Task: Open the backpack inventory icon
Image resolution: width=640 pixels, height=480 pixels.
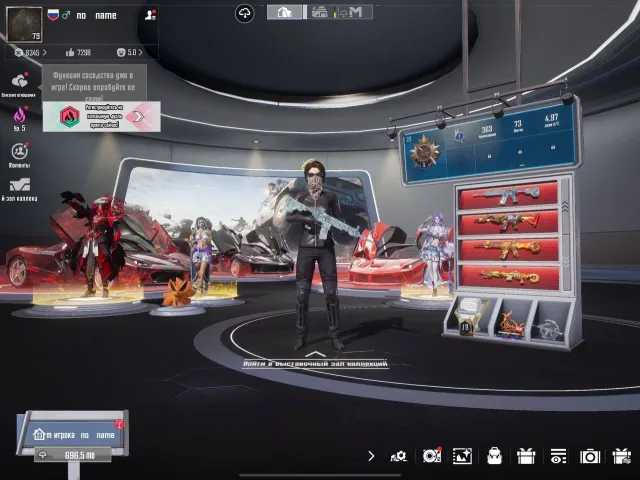Action: 494,456
